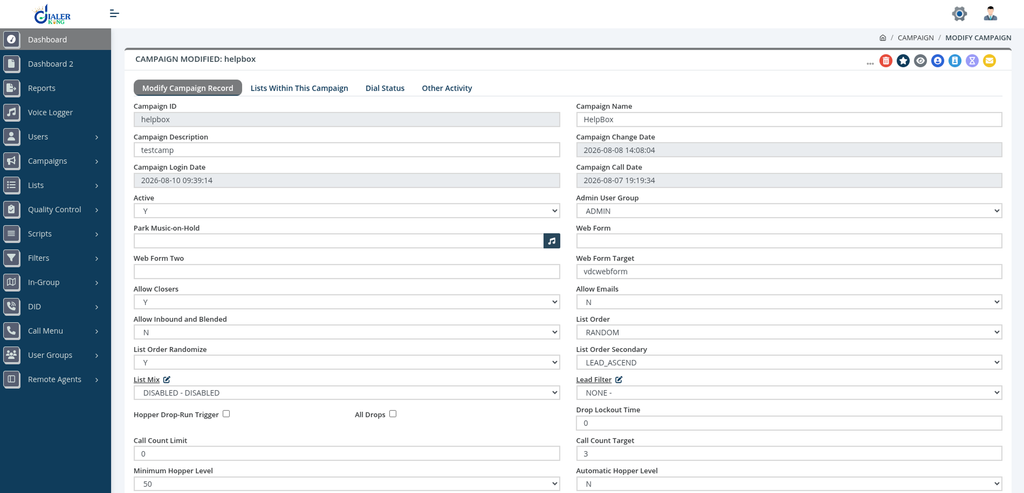Collapse the sidebar with hamburger icon
The height and width of the screenshot is (493, 1024).
pyautogui.click(x=114, y=13)
